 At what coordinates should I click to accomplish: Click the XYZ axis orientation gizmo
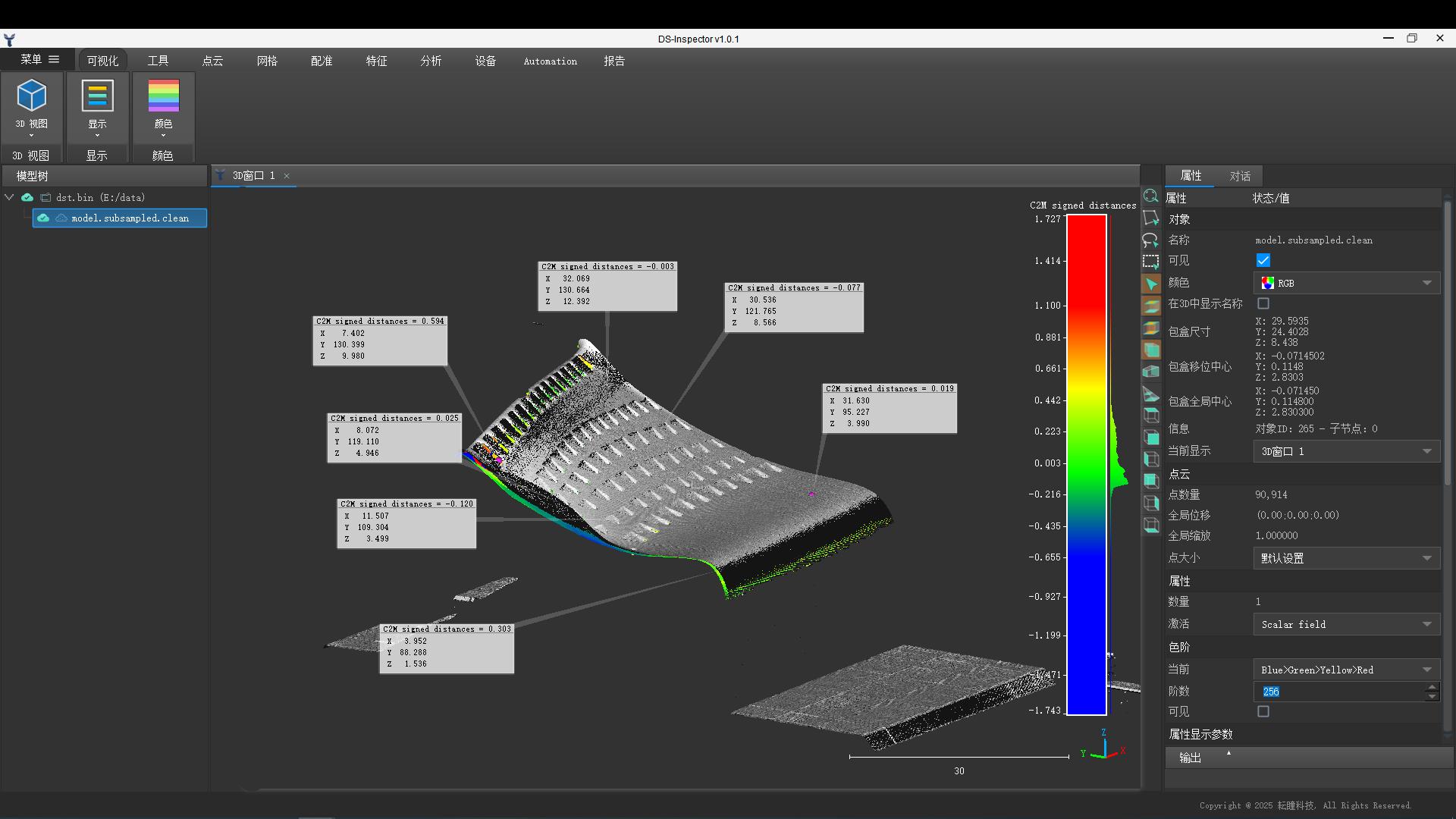(1104, 746)
